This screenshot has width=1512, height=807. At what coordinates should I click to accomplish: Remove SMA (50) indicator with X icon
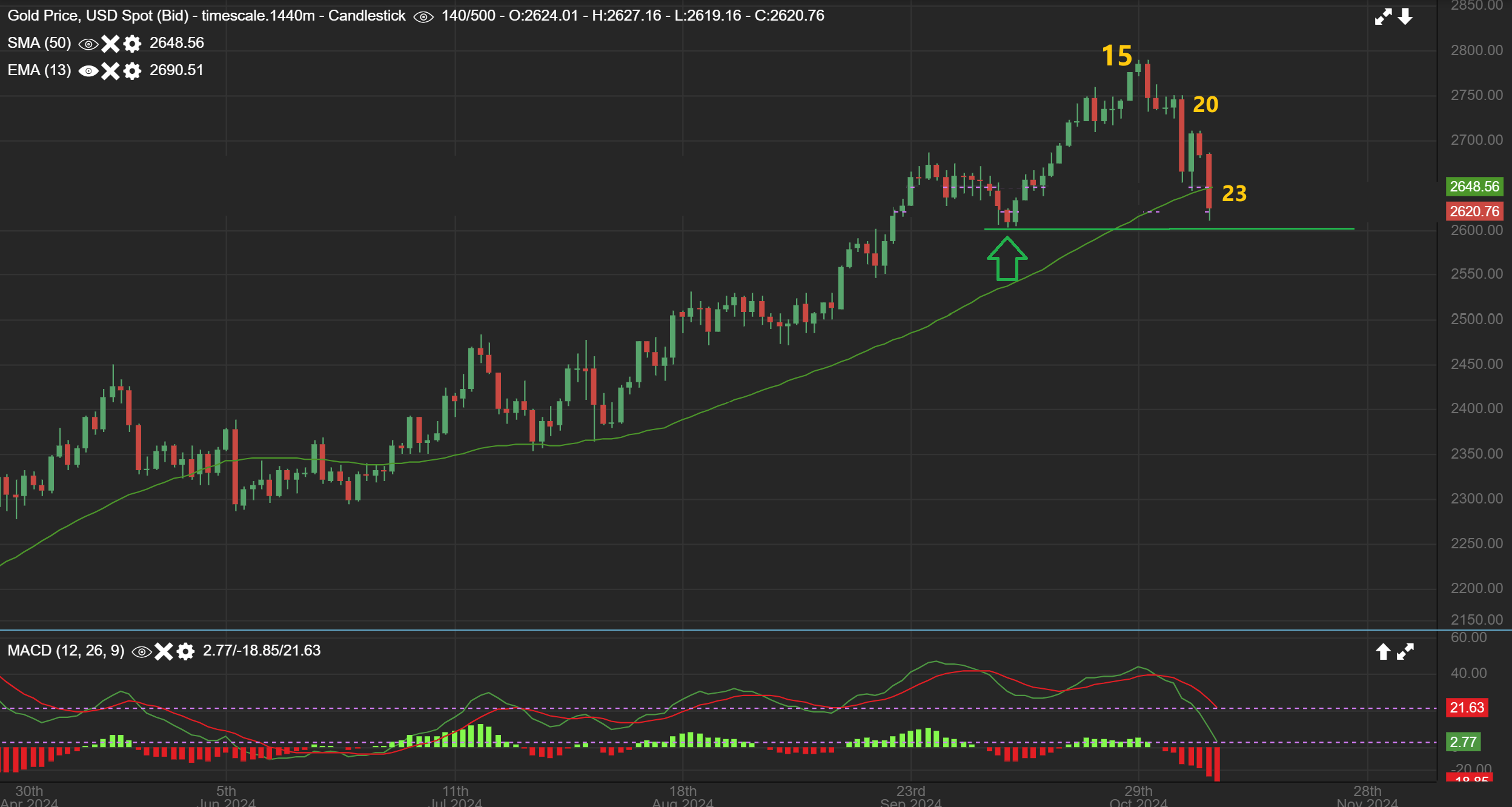[110, 44]
